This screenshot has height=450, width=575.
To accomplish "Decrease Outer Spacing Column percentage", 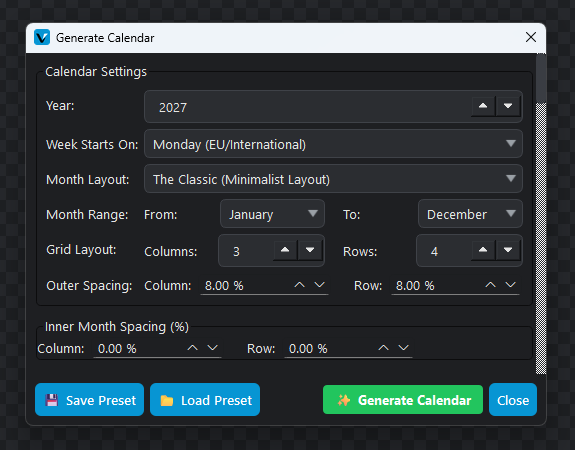I will pyautogui.click(x=320, y=285).
